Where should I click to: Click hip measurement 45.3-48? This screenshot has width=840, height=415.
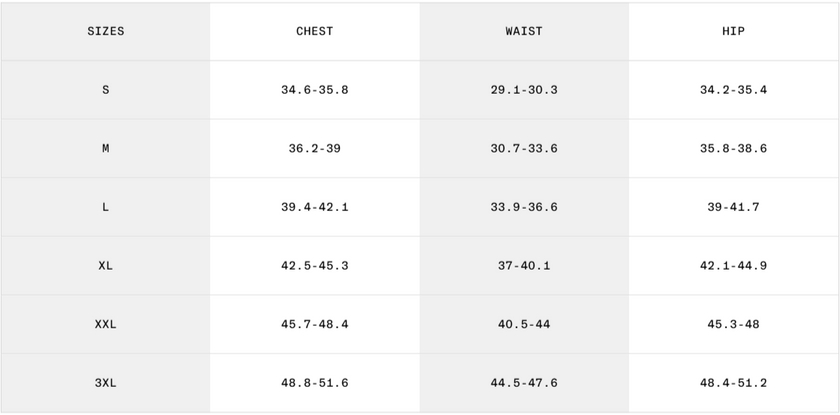coord(733,325)
